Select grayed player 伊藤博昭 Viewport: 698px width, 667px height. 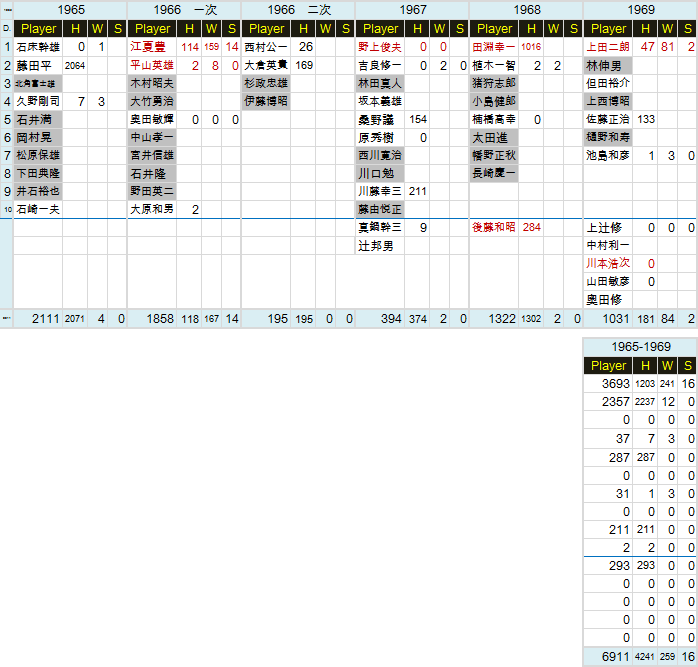(x=266, y=102)
